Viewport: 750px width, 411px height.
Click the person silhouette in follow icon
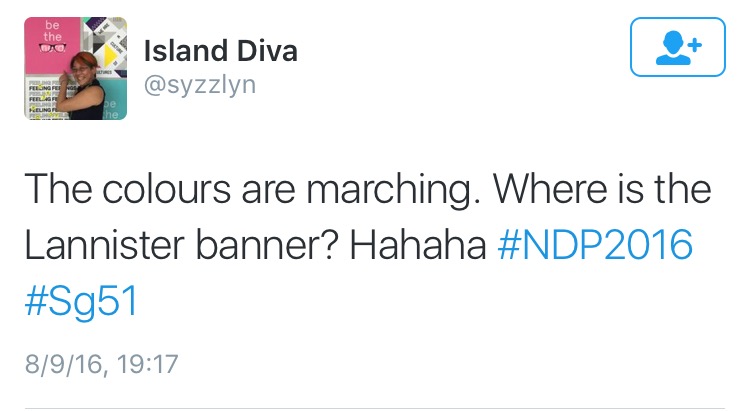click(x=671, y=47)
